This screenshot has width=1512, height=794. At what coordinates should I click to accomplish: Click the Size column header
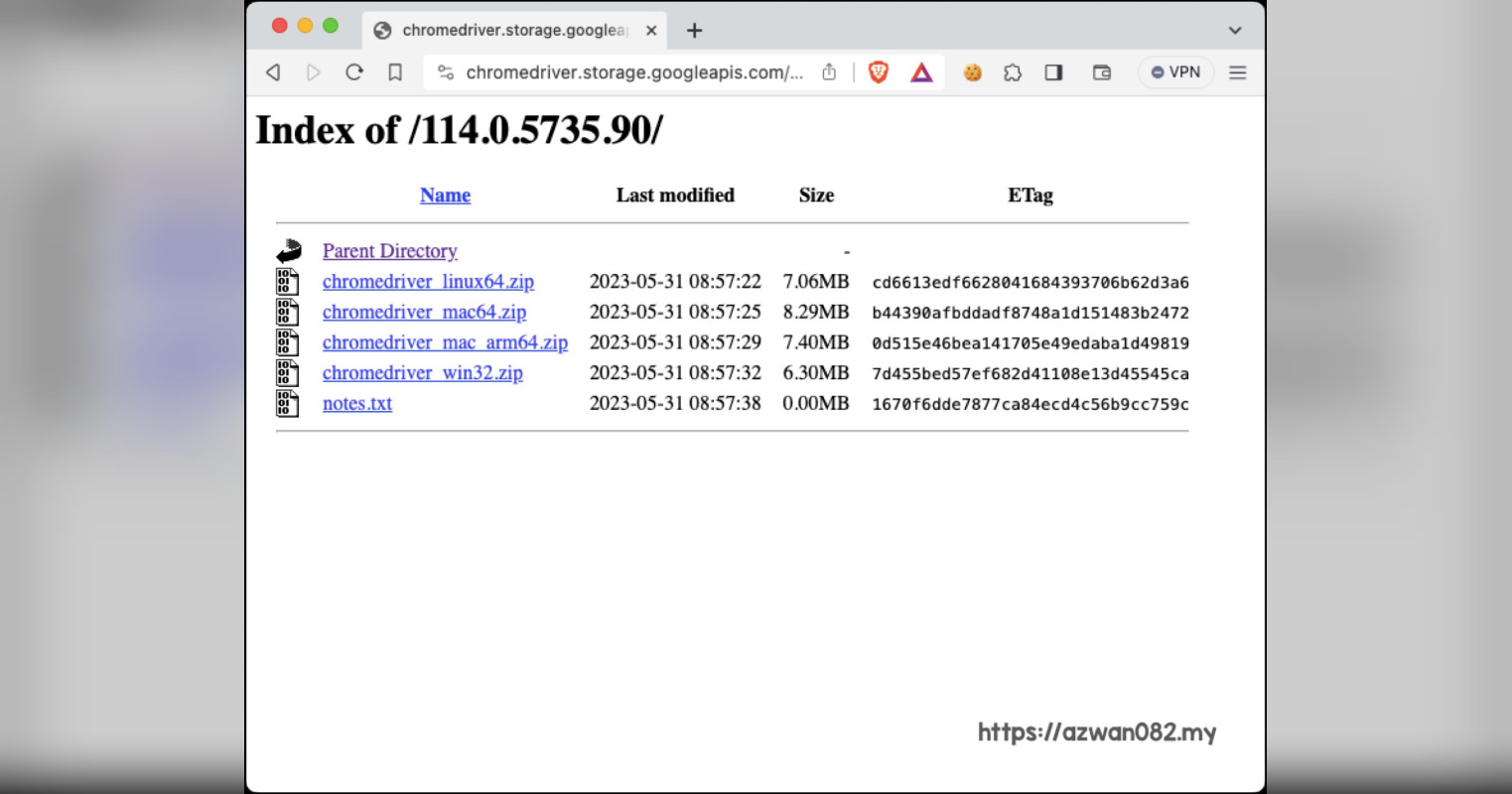pos(816,196)
